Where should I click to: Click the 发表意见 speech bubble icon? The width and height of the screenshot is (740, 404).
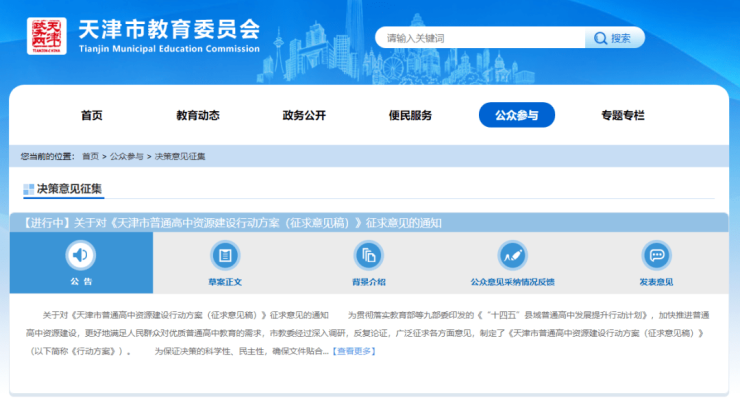coord(656,255)
